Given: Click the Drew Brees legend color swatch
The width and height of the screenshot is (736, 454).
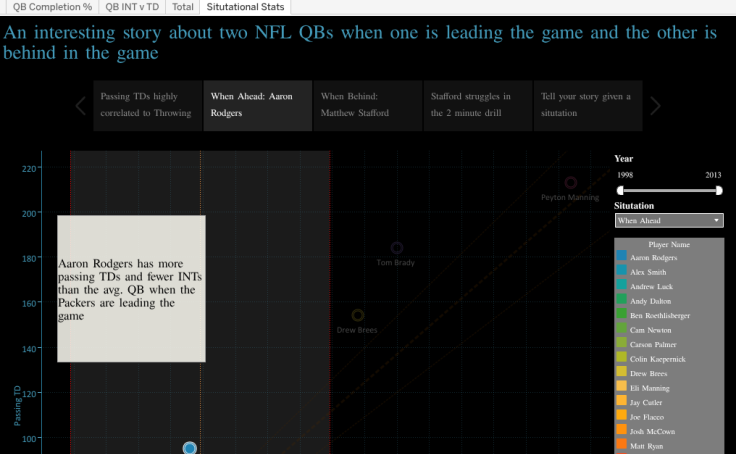Looking at the screenshot, I should 621,371.
